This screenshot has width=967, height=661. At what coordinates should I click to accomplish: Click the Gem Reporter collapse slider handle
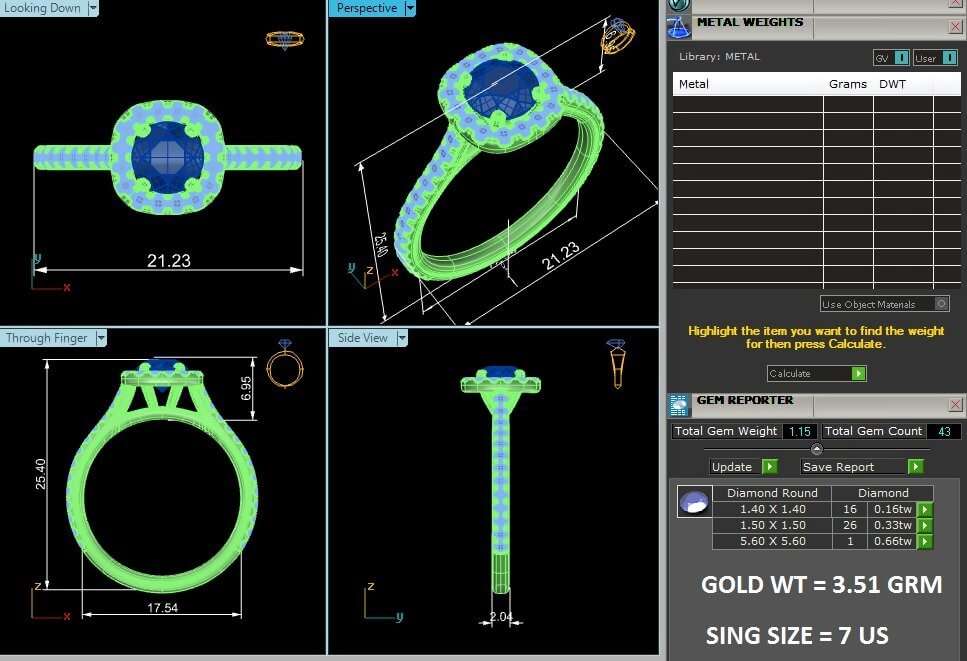pyautogui.click(x=816, y=449)
